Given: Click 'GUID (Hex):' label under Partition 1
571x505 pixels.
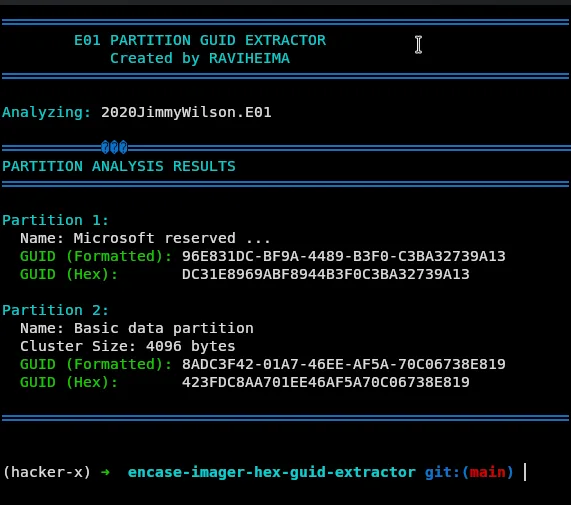Looking at the screenshot, I should click(69, 274).
